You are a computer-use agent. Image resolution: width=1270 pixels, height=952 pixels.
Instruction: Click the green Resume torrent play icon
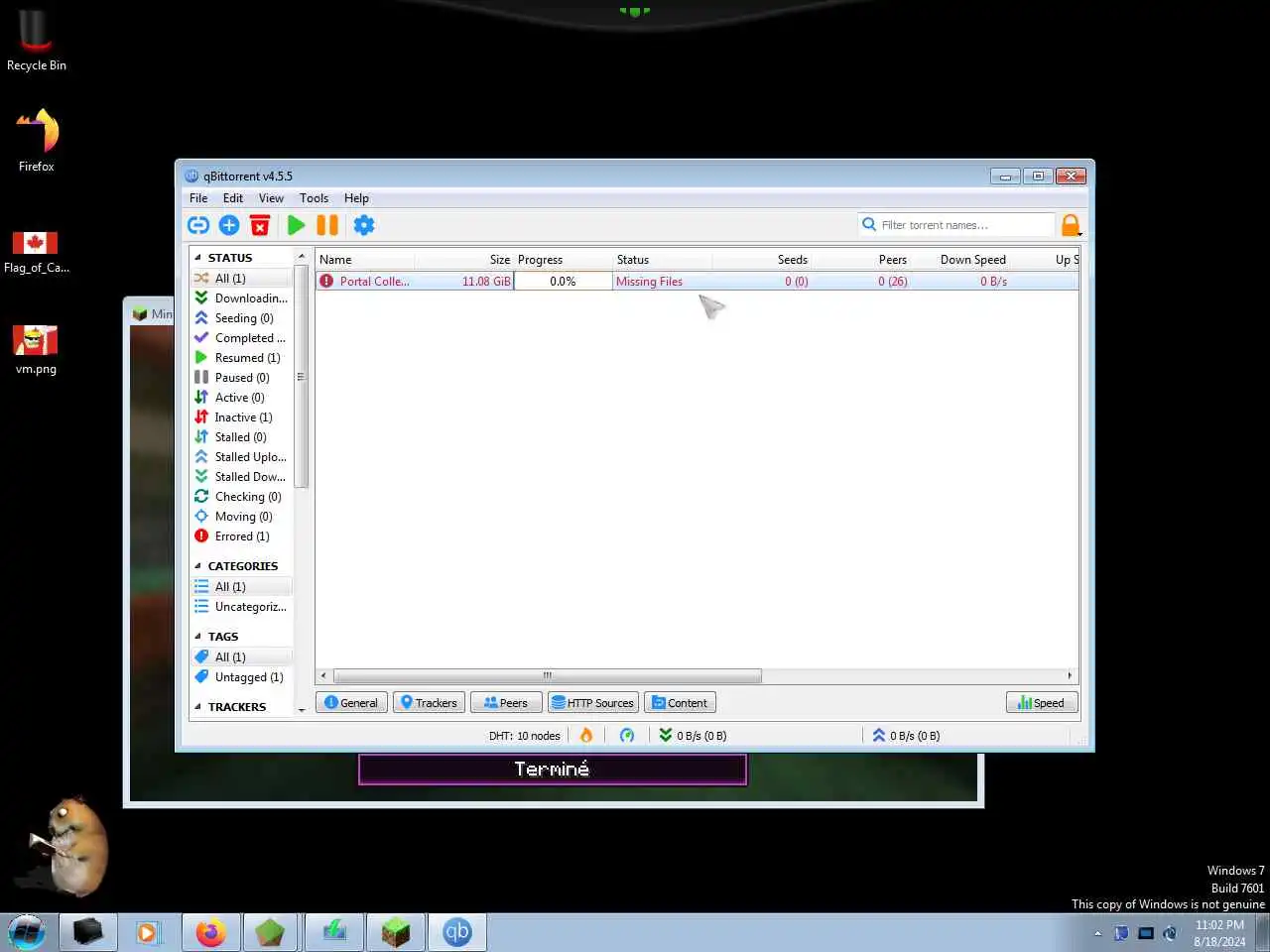296,225
